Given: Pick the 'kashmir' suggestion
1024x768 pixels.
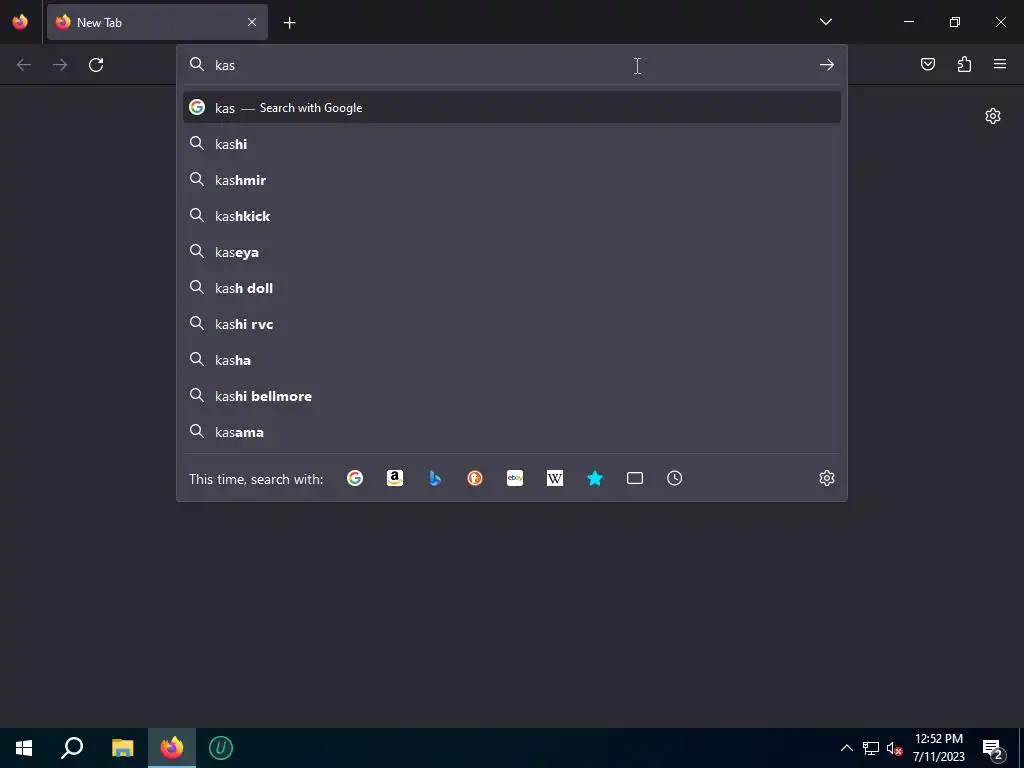Looking at the screenshot, I should (x=512, y=180).
